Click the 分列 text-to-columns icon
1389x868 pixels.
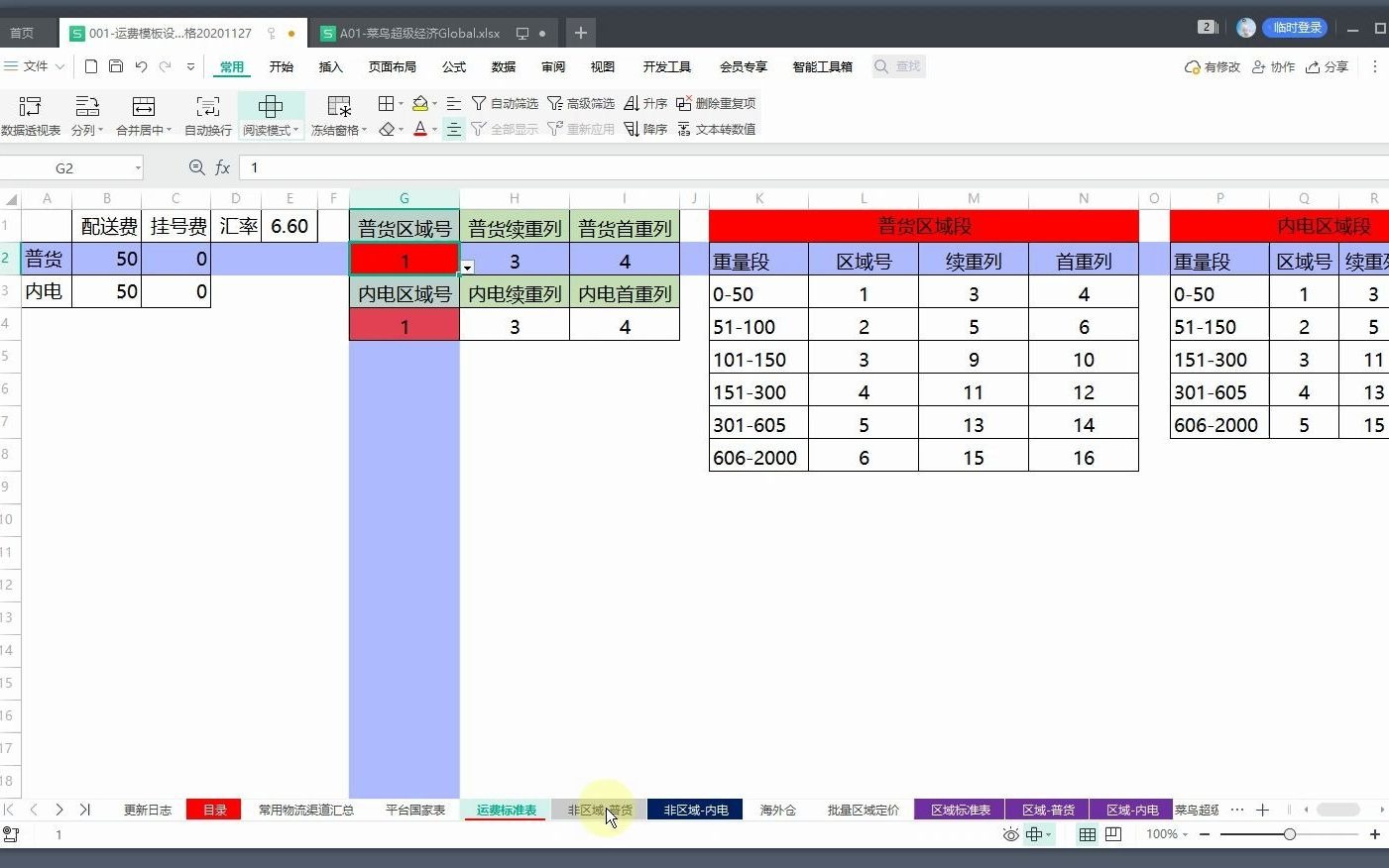(87, 106)
